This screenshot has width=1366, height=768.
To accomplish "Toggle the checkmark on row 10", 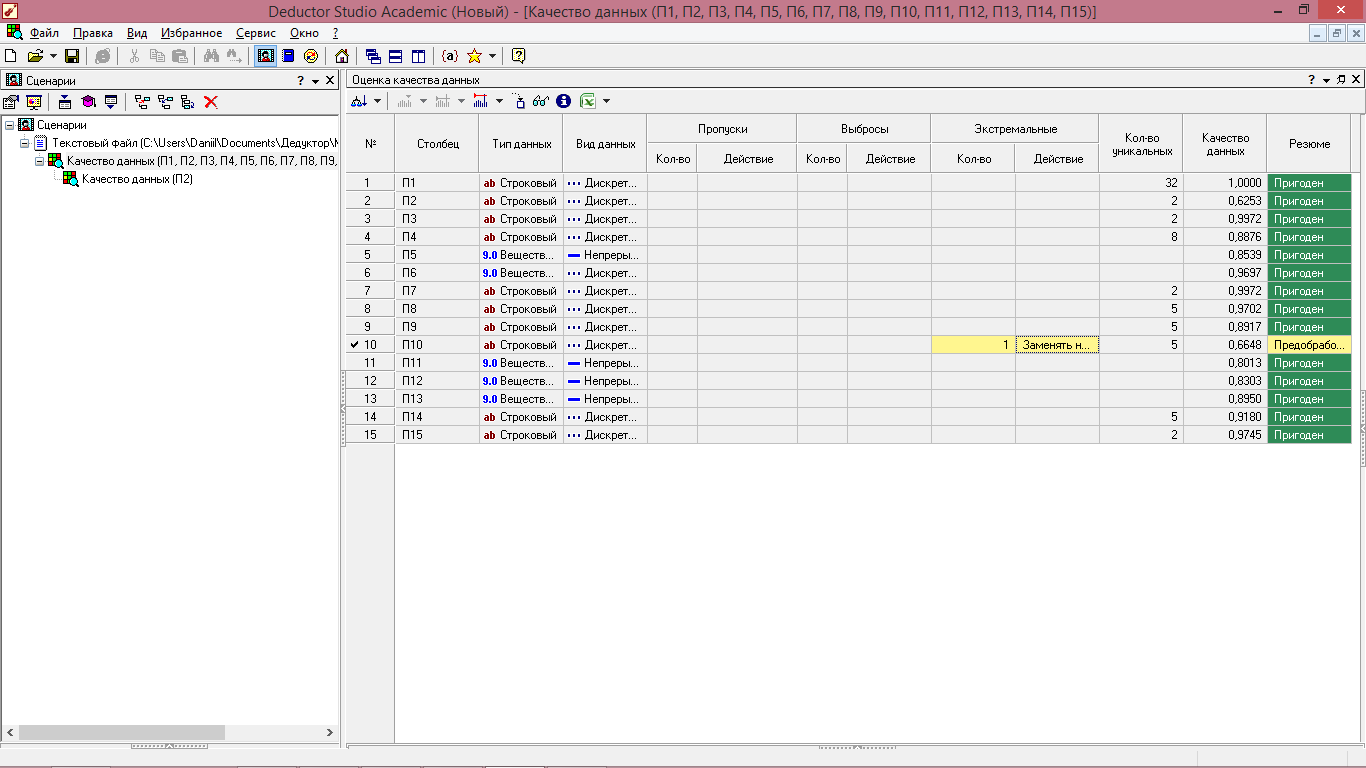I will (x=354, y=345).
